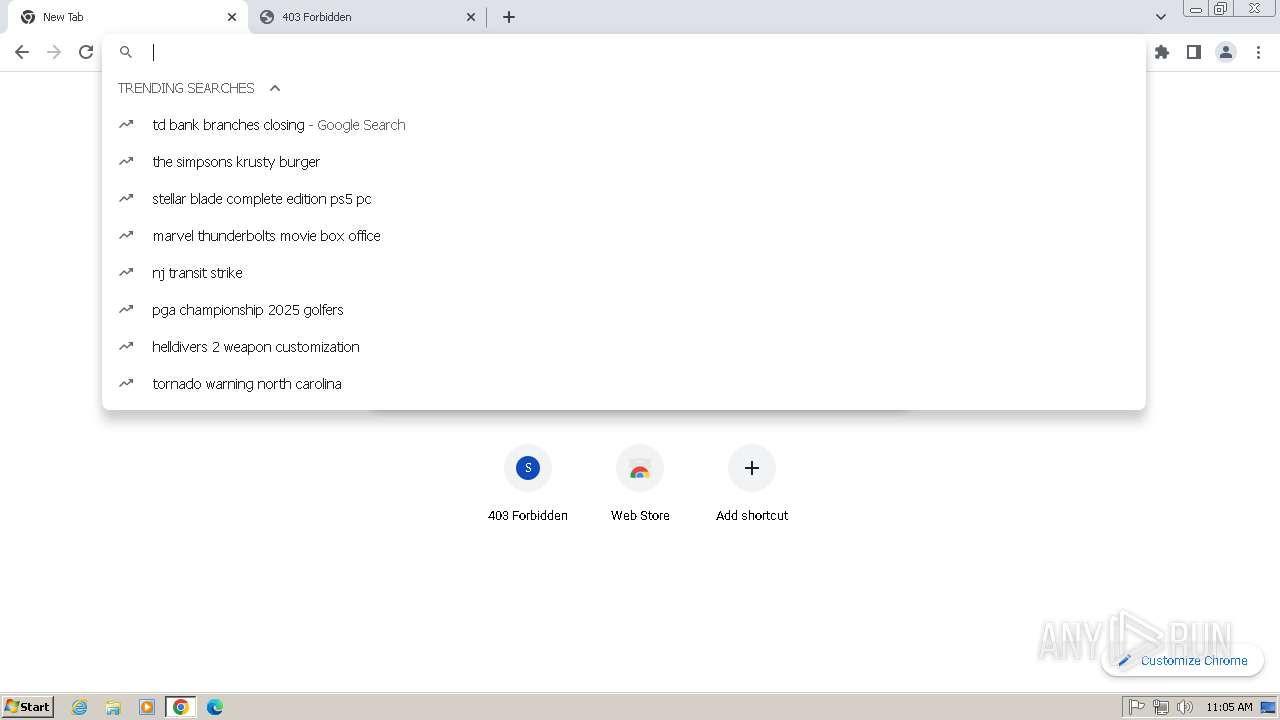Viewport: 1280px width, 720px height.
Task: Select suggestion stellar blade complete edition ps5 pc
Action: (624, 199)
